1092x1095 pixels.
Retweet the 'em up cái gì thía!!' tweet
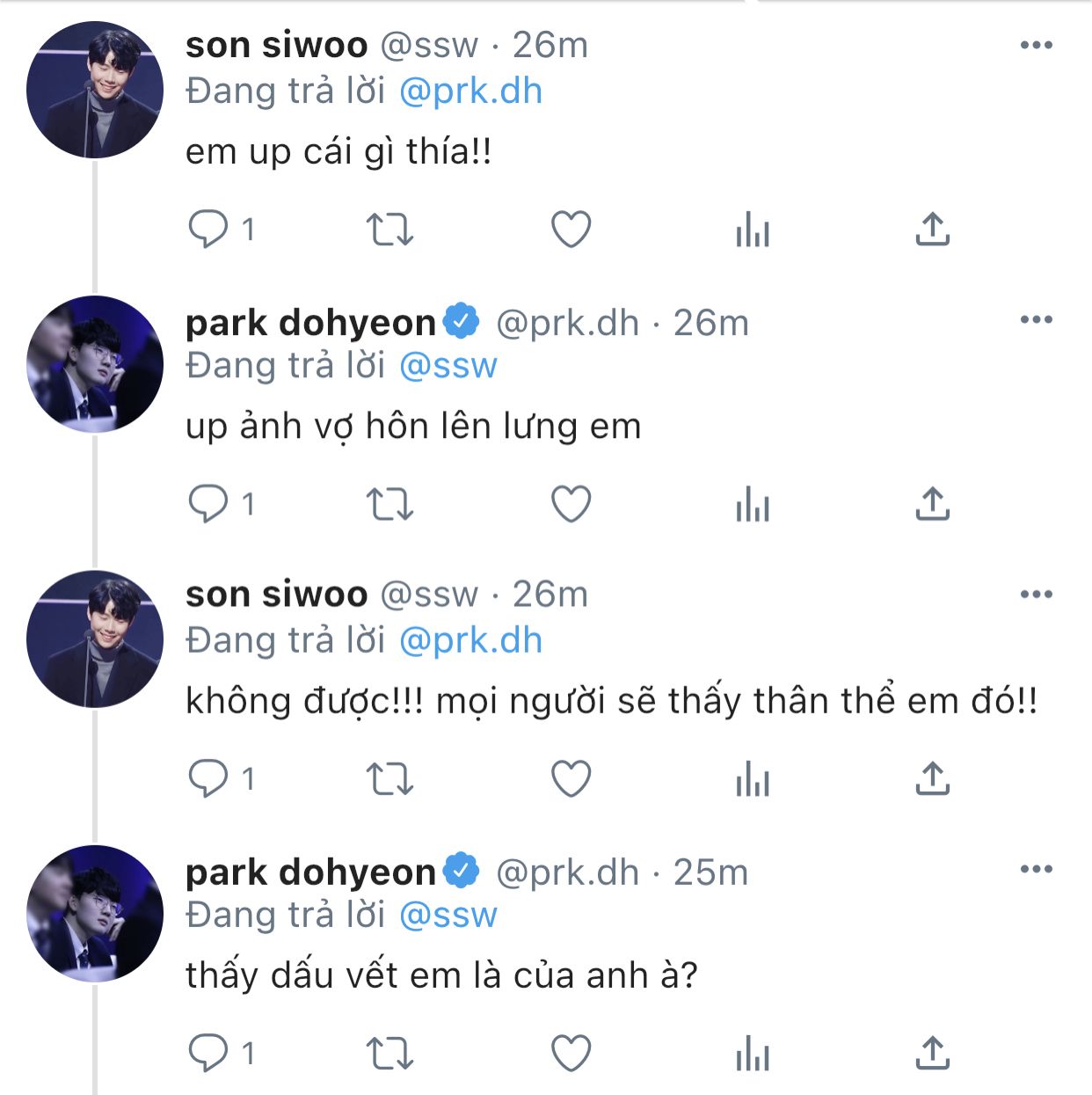389,230
